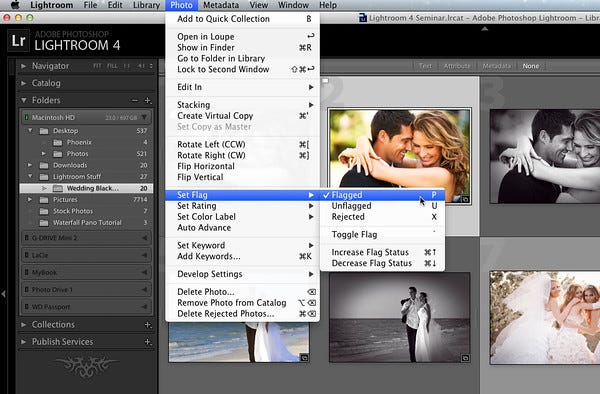Click the plus icon next to Collections
The image size is (600, 394).
(148, 325)
